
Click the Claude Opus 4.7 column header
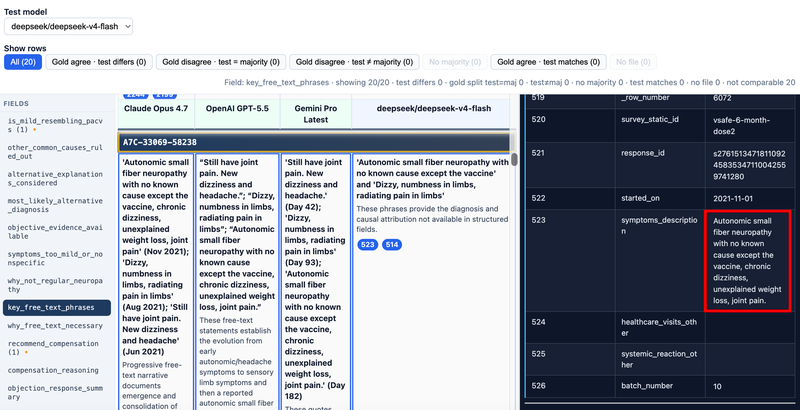tap(156, 114)
